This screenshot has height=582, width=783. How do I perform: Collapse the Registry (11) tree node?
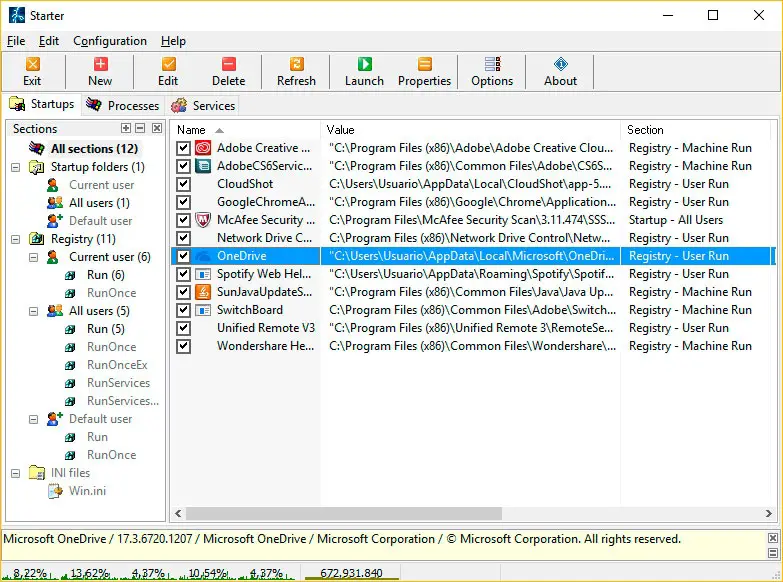click(15, 239)
